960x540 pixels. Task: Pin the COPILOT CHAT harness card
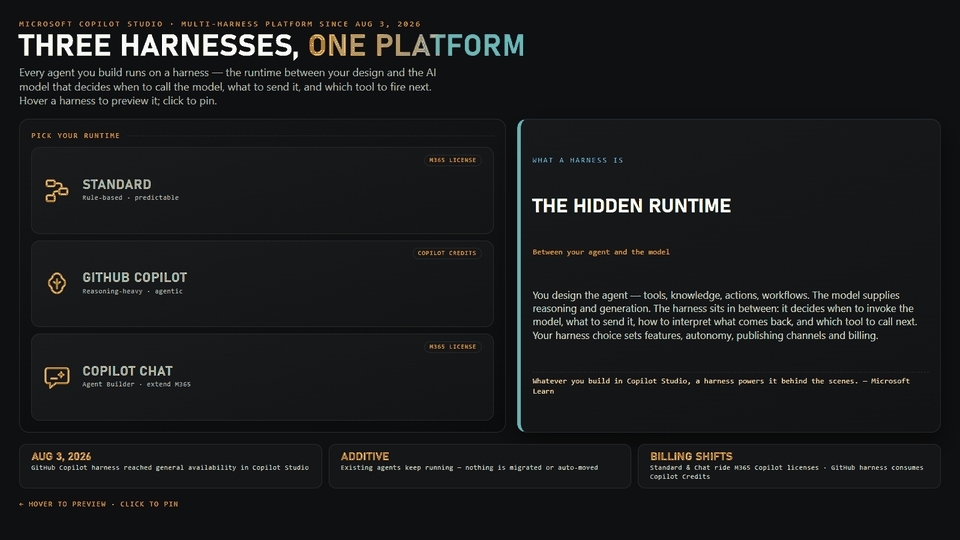coord(262,377)
